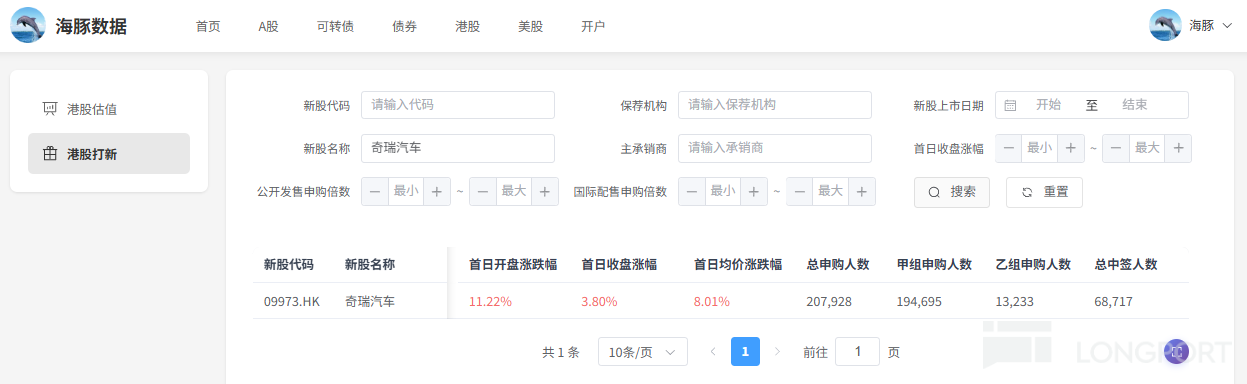Increase 国际配售申购倍数 minimum value
The image size is (1247, 384).
tap(754, 191)
